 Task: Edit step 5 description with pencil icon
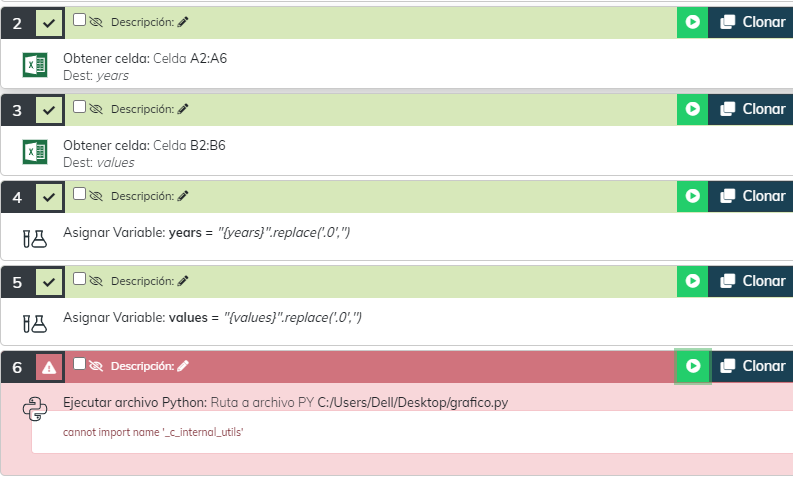[182, 281]
